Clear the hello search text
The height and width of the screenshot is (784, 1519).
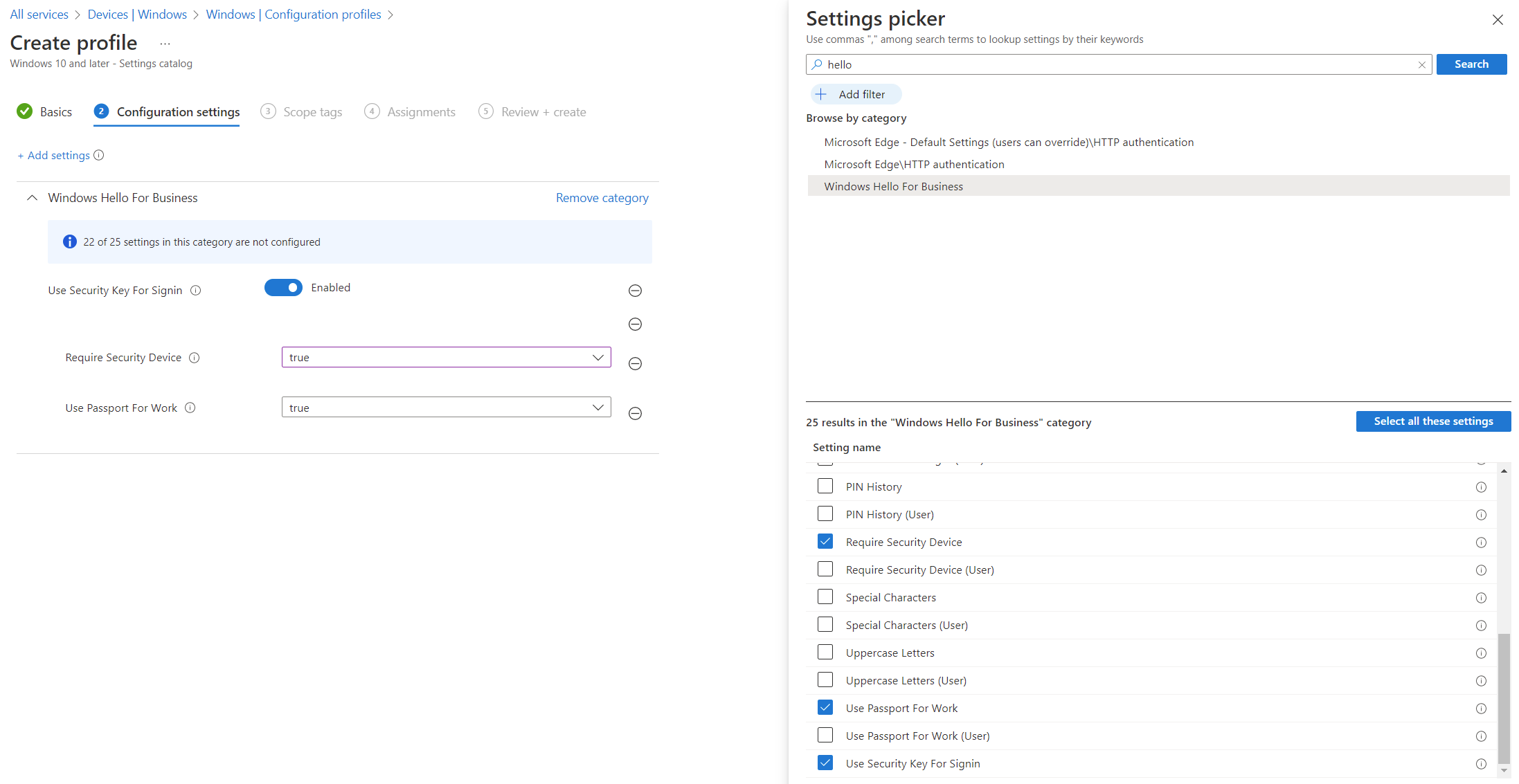(x=1421, y=64)
